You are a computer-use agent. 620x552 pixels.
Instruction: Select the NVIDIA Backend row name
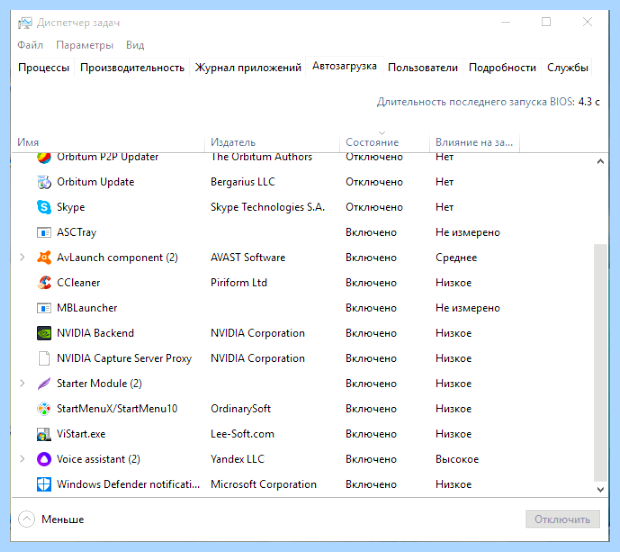coord(95,333)
